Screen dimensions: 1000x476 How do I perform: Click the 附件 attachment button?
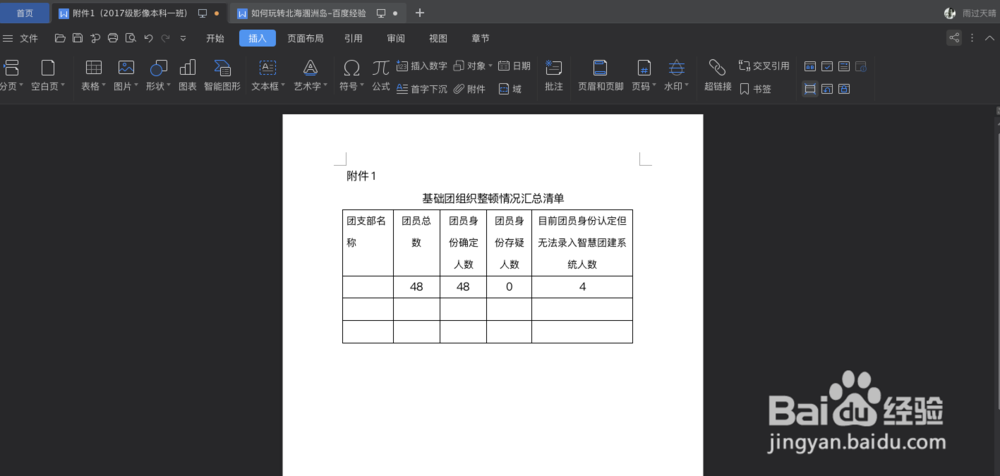point(469,89)
